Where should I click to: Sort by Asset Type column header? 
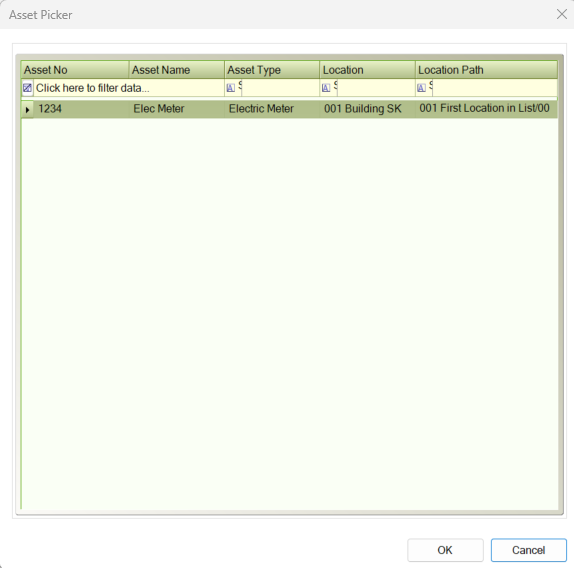(x=272, y=70)
